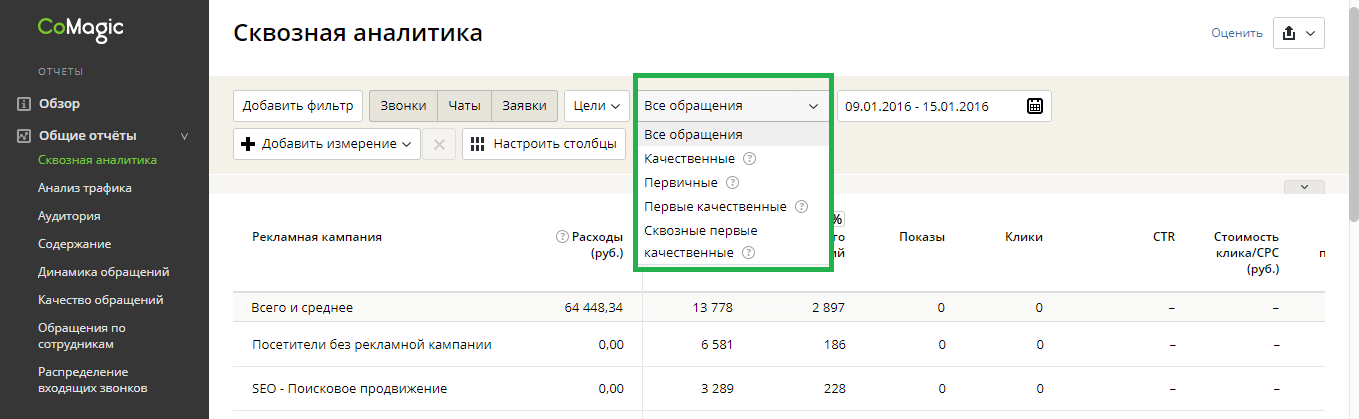The height and width of the screenshot is (419, 1359).
Task: Click help icon near Расходы column header
Action: [x=562, y=237]
